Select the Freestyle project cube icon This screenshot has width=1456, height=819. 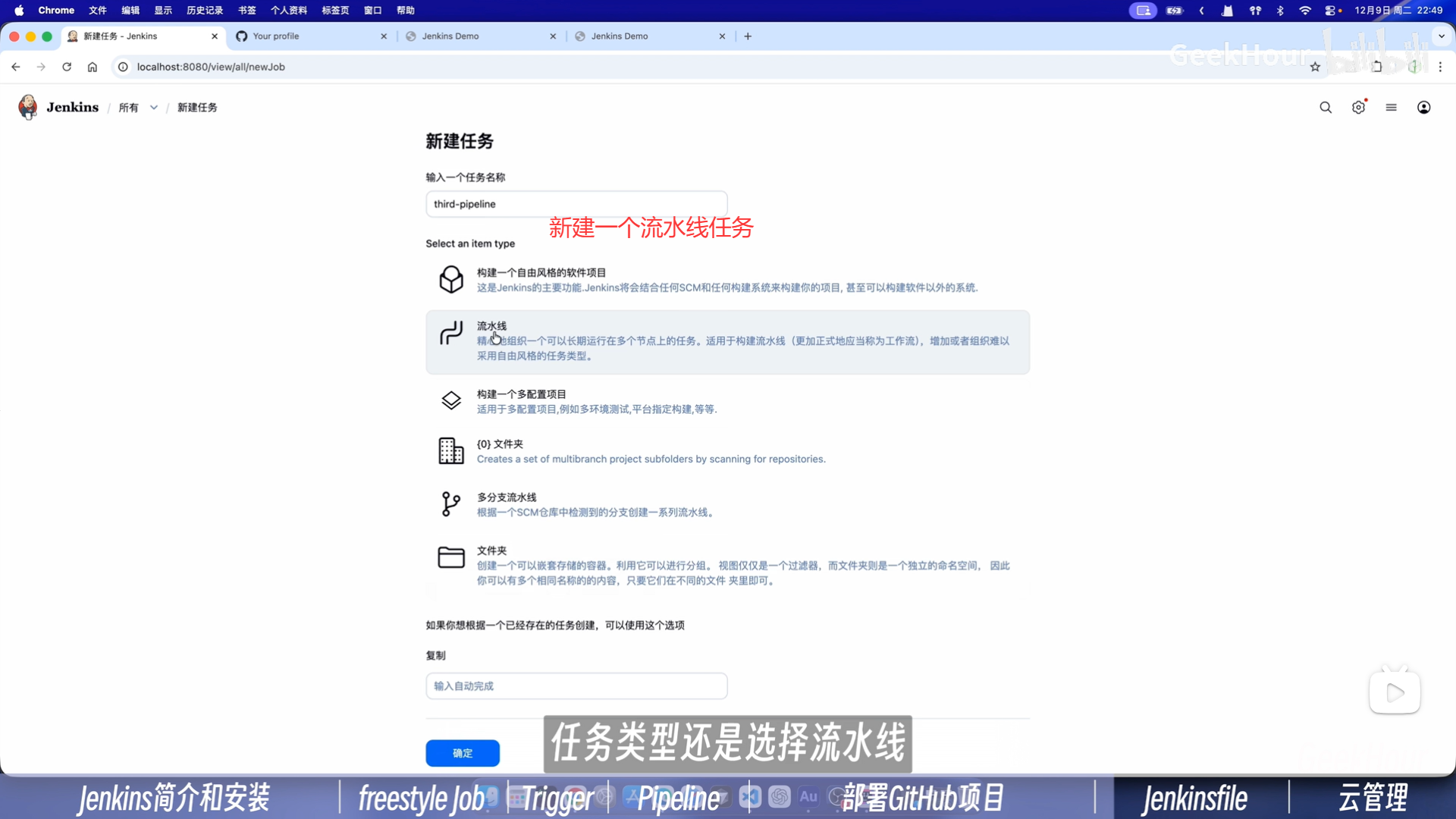pos(450,279)
